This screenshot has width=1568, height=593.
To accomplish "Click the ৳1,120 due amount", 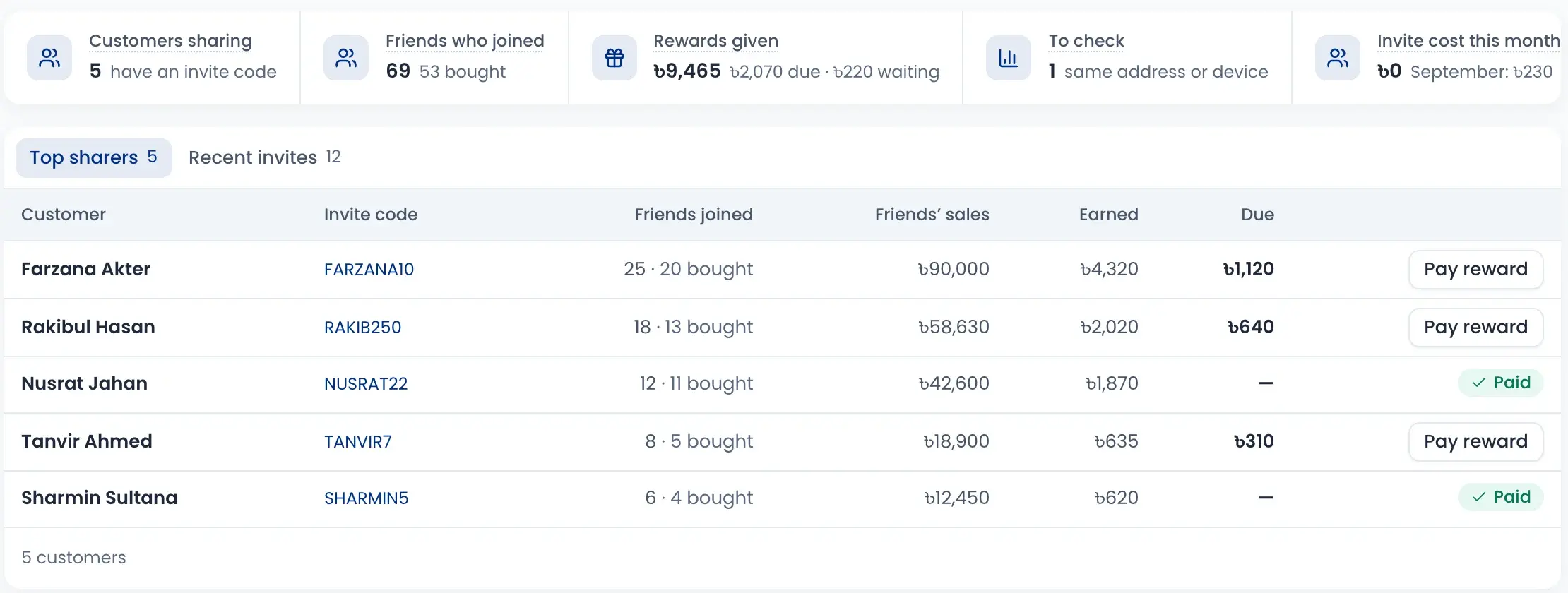I will pos(1249,269).
